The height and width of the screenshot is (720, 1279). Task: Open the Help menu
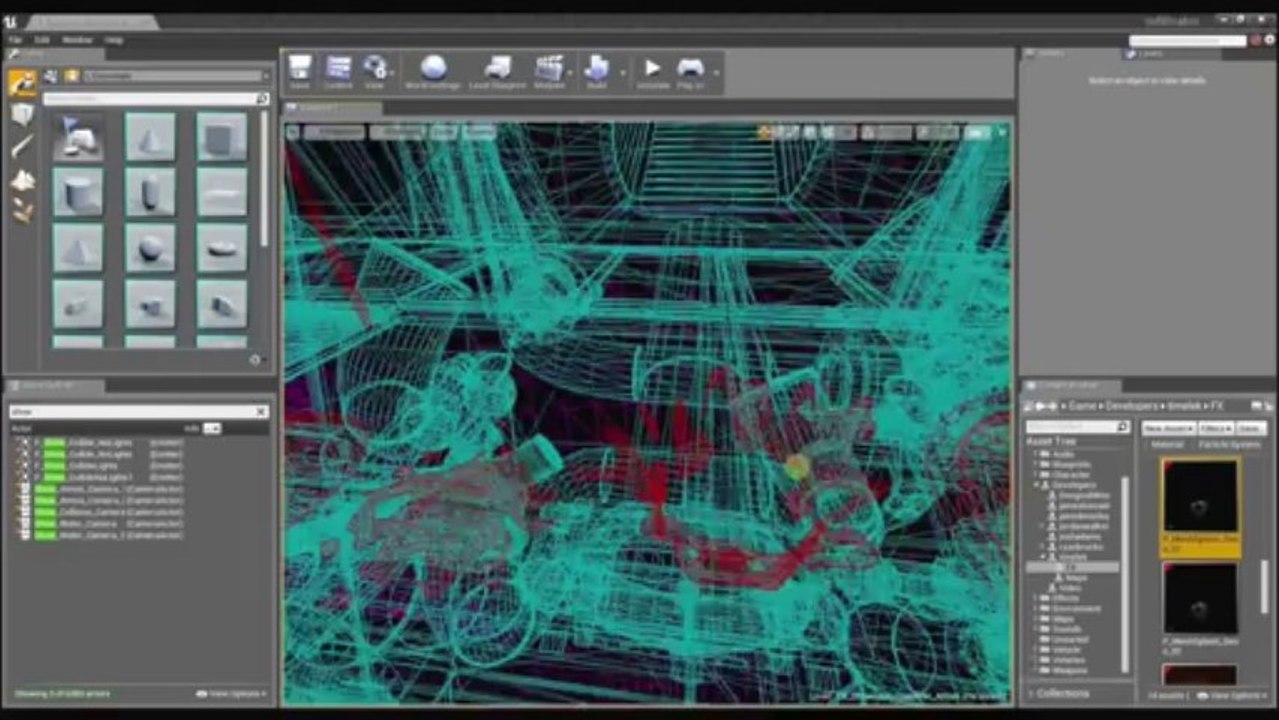(x=114, y=40)
